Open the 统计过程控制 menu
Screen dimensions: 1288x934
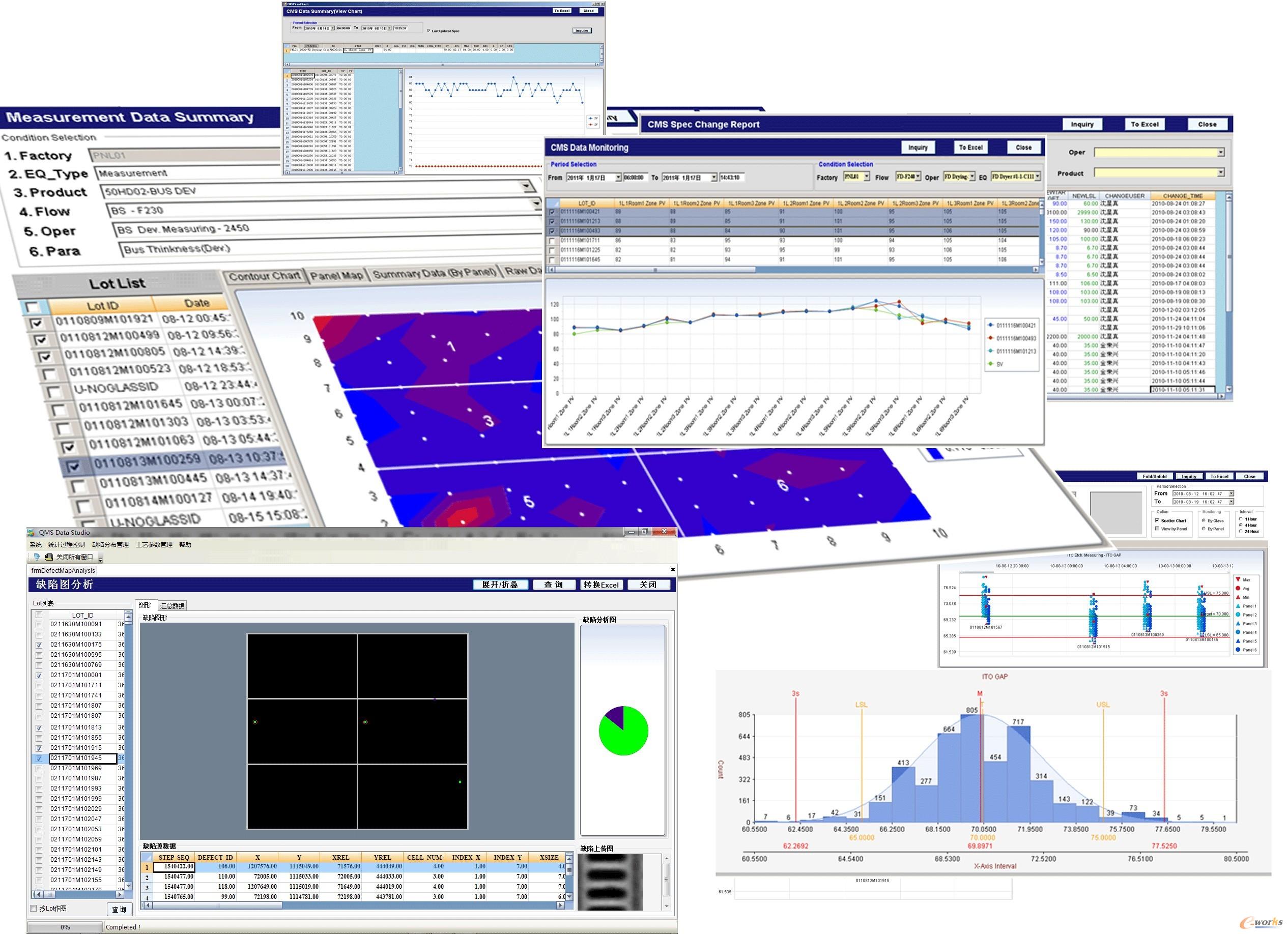[67, 544]
